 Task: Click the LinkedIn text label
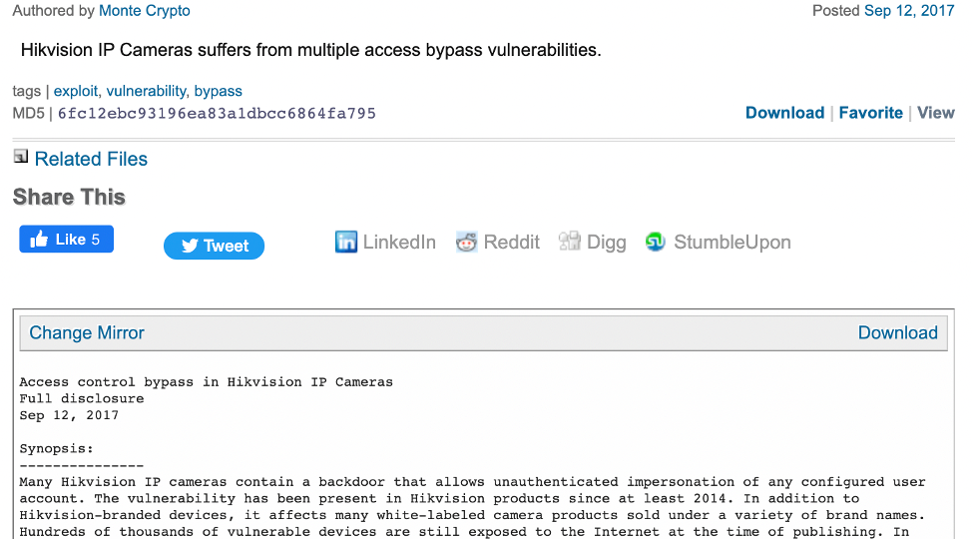[399, 242]
